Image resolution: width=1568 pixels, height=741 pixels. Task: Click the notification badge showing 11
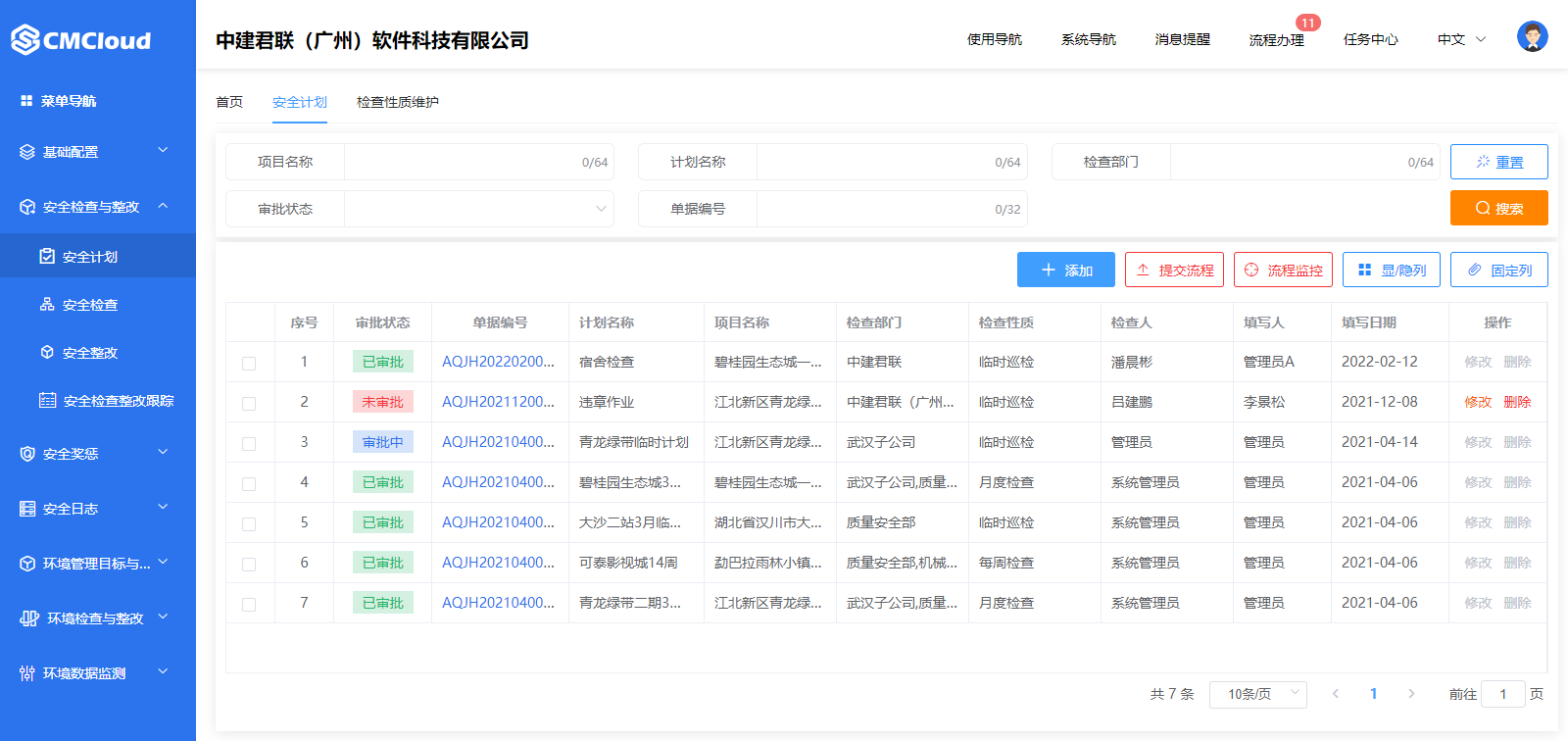pyautogui.click(x=1308, y=23)
